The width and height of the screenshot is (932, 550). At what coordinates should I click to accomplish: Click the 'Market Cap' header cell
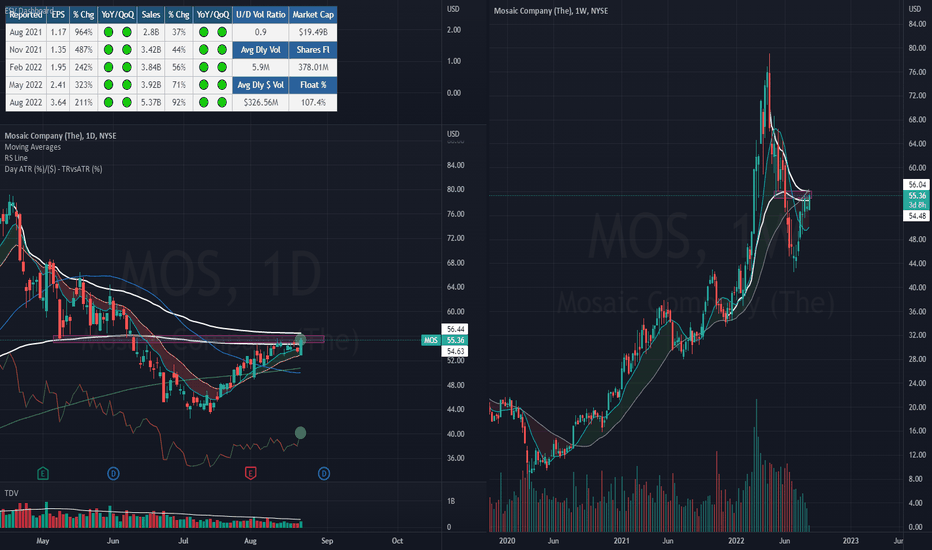[313, 15]
